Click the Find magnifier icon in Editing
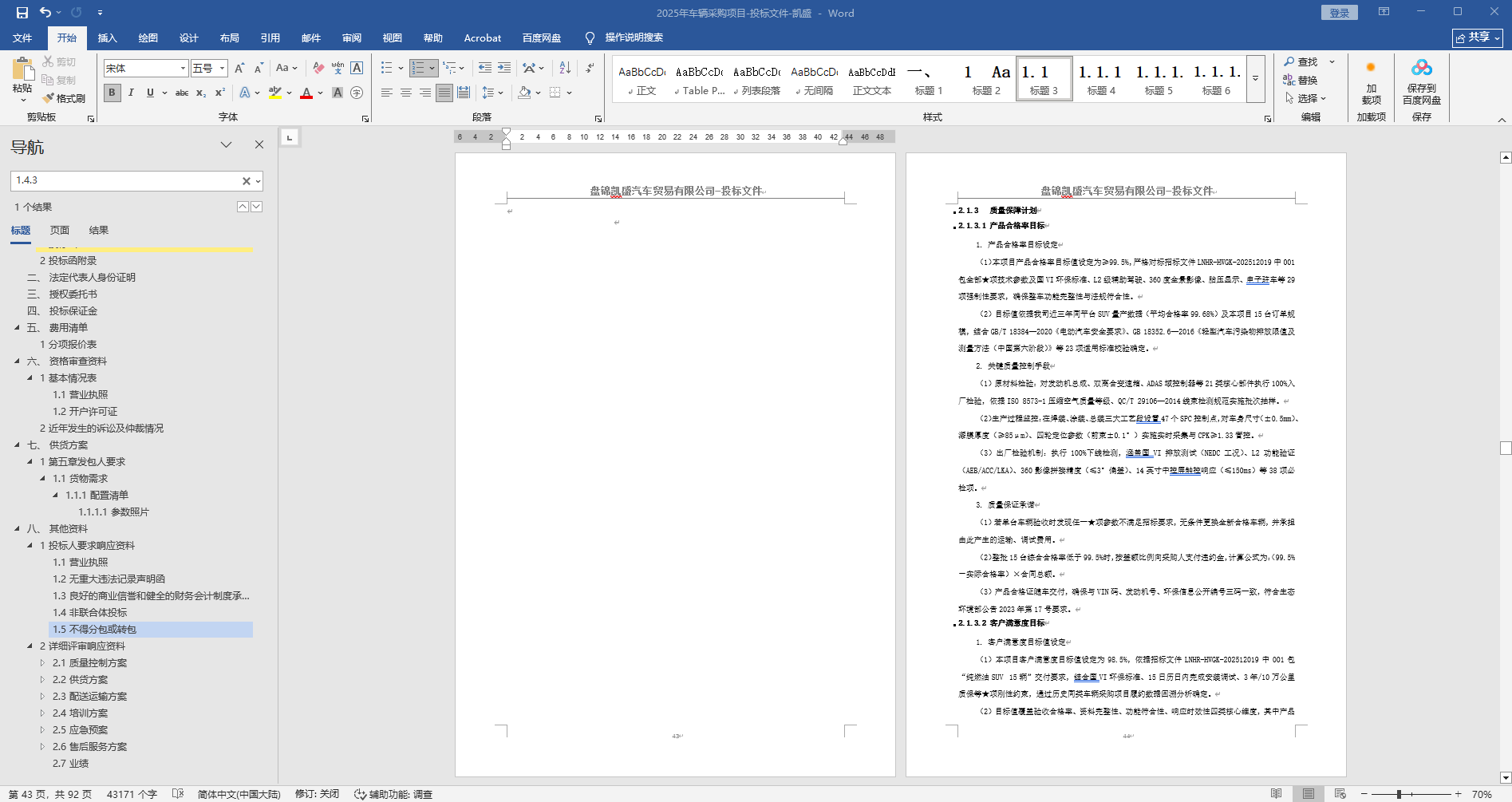 [x=1289, y=61]
